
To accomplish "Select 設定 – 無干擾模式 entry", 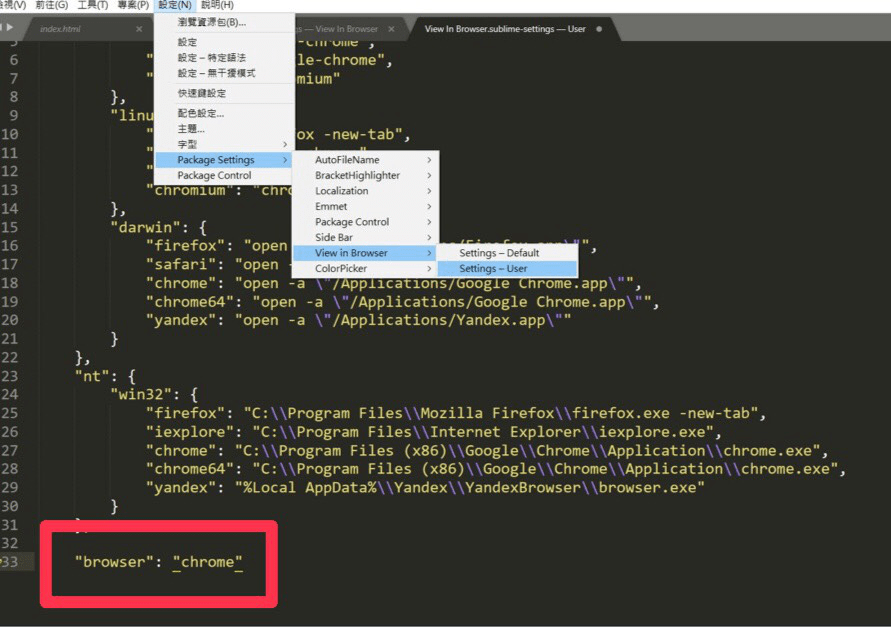I will click(224, 73).
